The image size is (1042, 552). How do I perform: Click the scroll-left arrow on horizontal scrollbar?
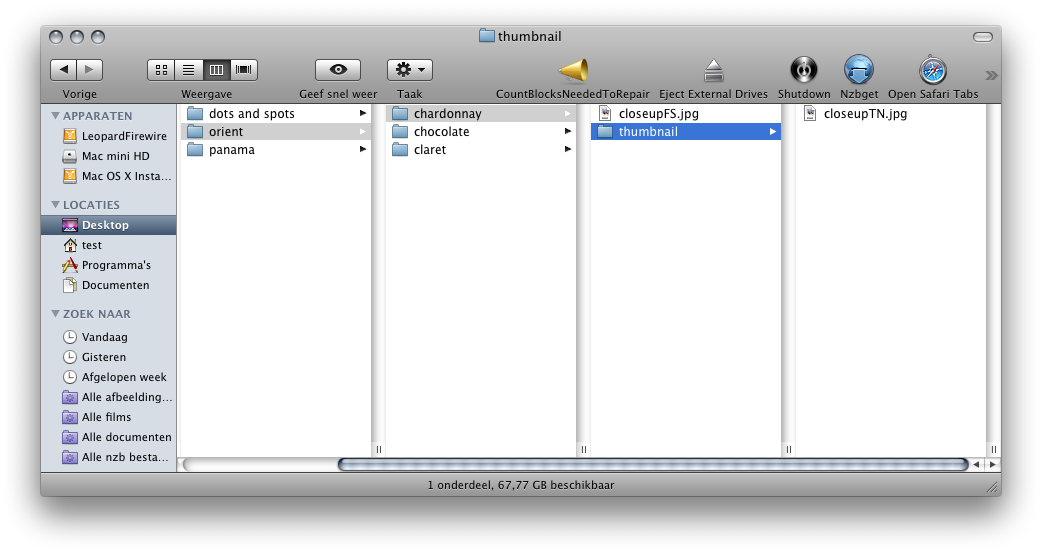tap(976, 464)
